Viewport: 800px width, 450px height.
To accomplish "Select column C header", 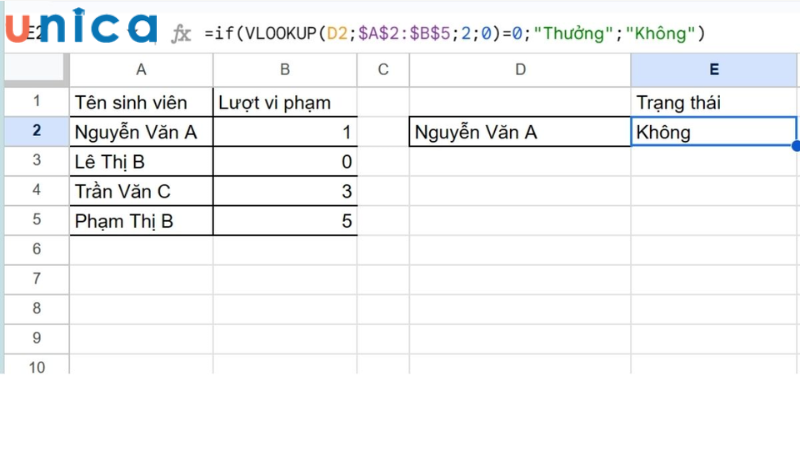I will [383, 69].
